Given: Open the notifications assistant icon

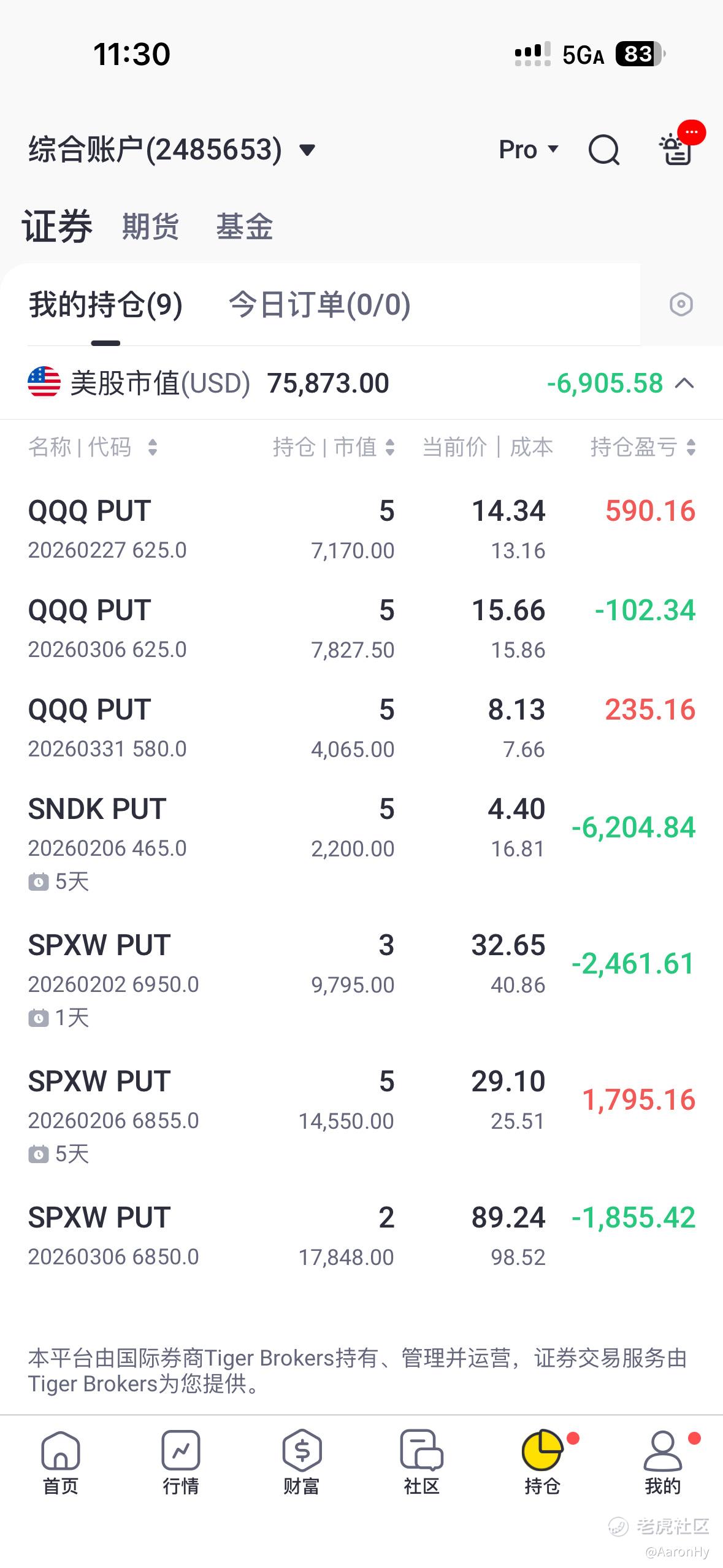Looking at the screenshot, I should tap(677, 150).
